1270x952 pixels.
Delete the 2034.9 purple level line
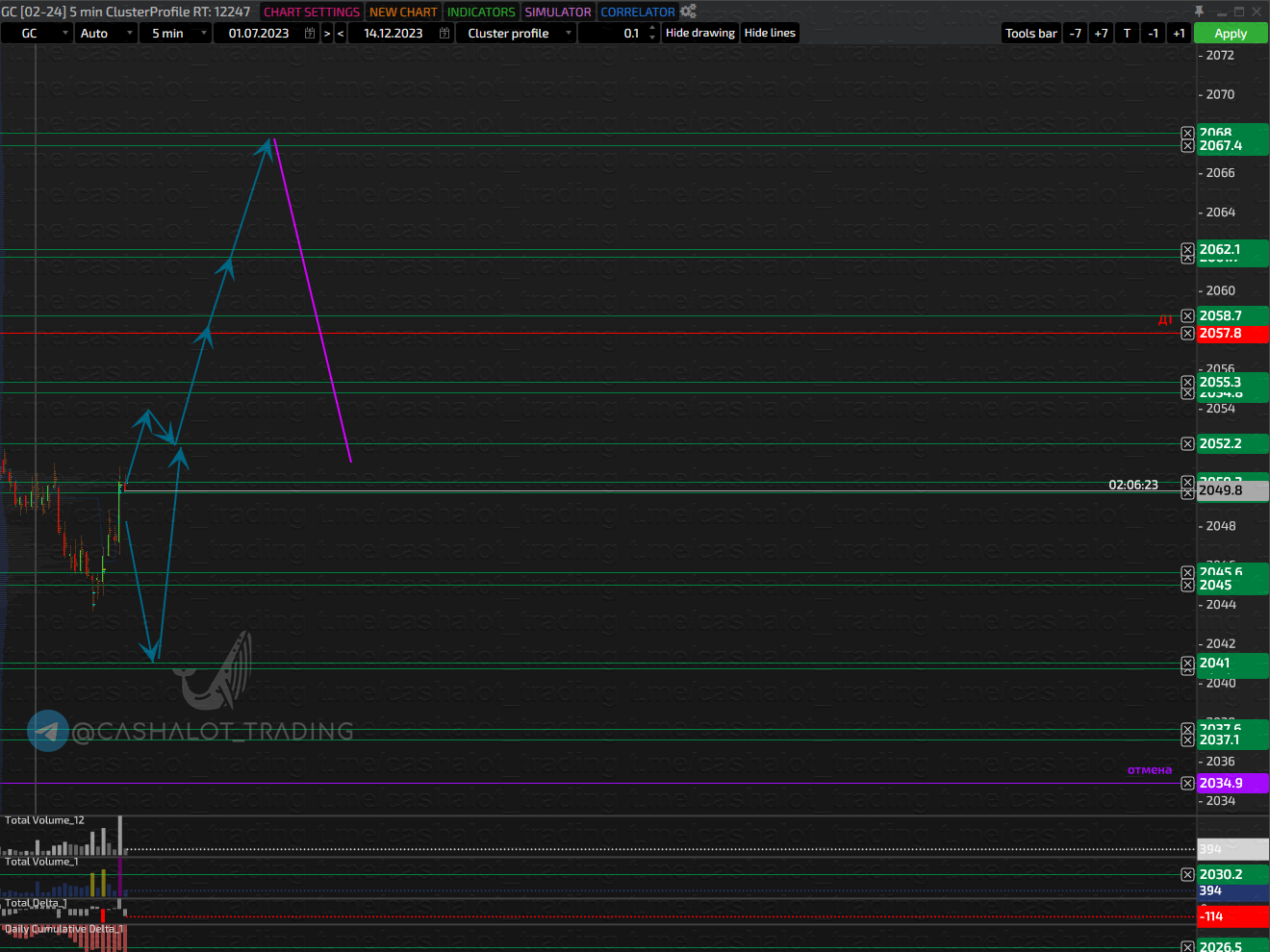tap(1187, 784)
